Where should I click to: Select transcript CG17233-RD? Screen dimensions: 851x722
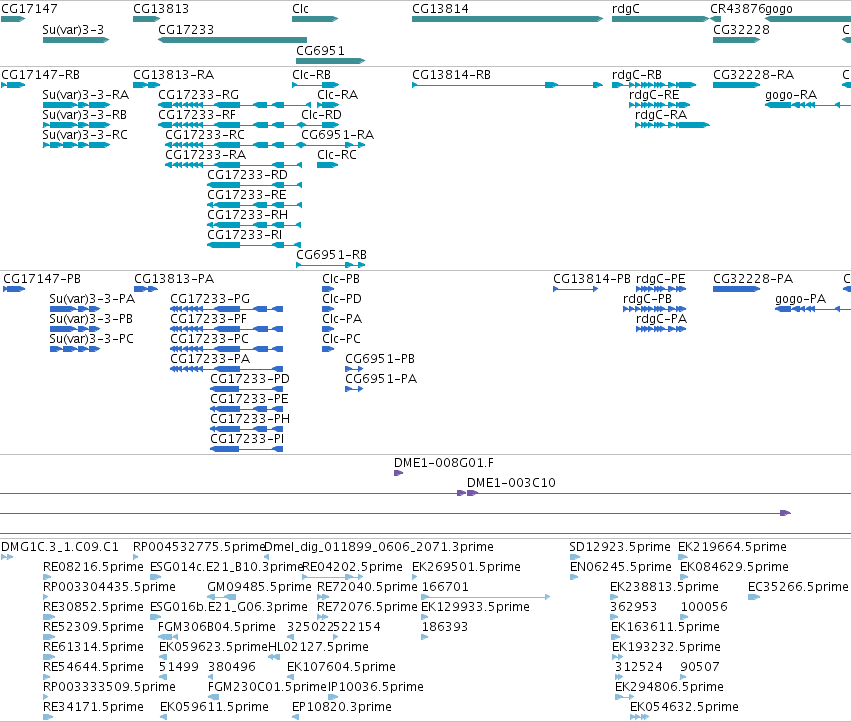point(255,185)
